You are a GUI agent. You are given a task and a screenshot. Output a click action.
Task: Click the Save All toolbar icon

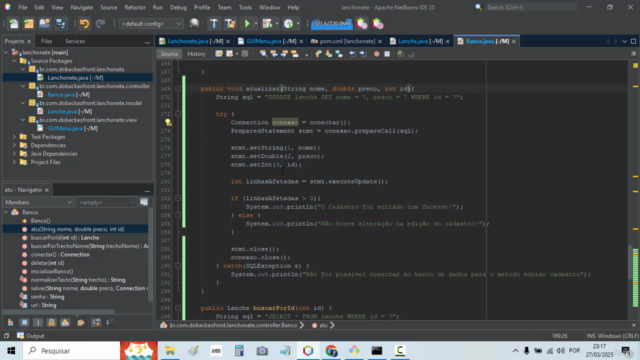[x=60, y=24]
